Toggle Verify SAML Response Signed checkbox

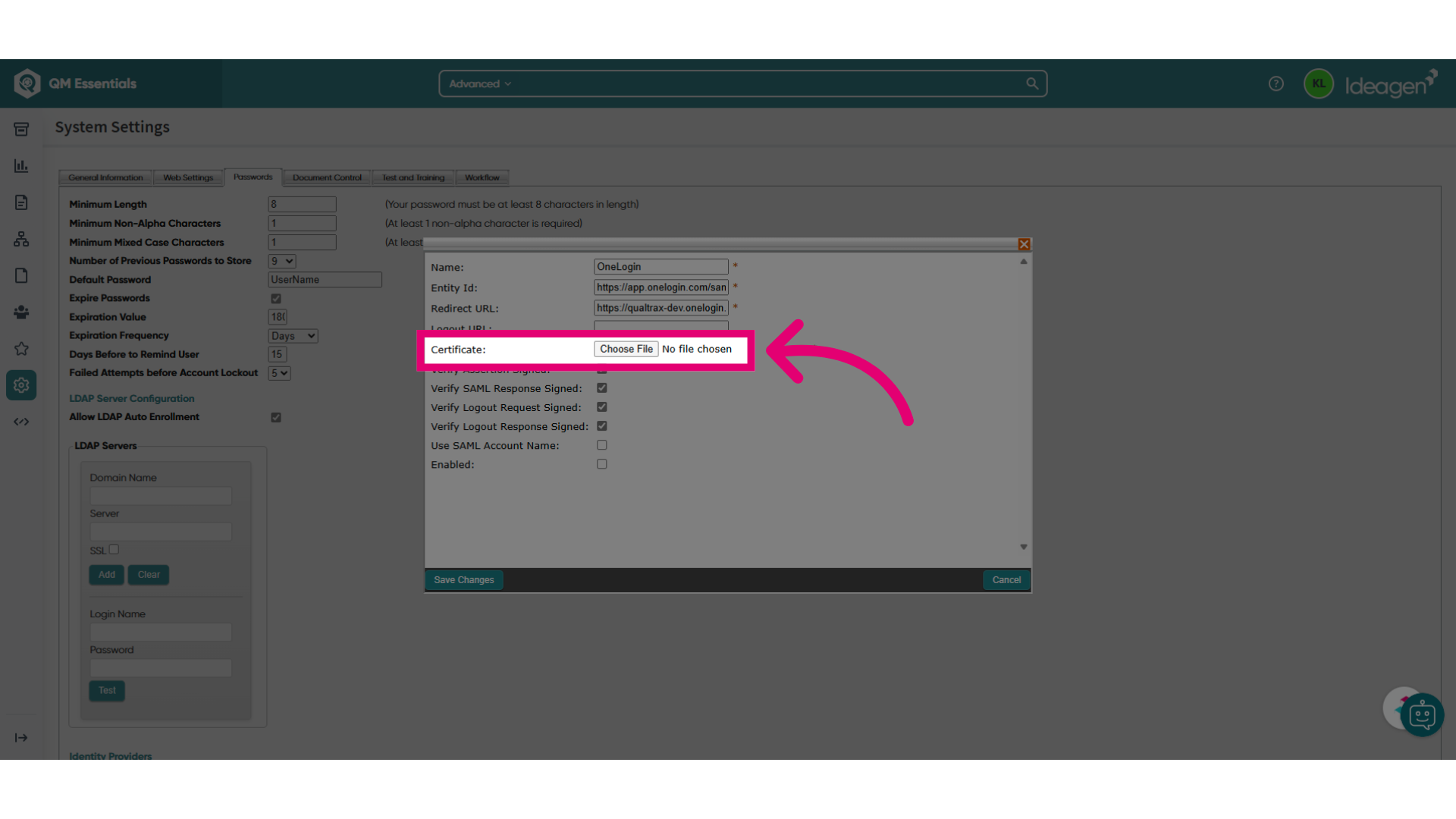(602, 388)
